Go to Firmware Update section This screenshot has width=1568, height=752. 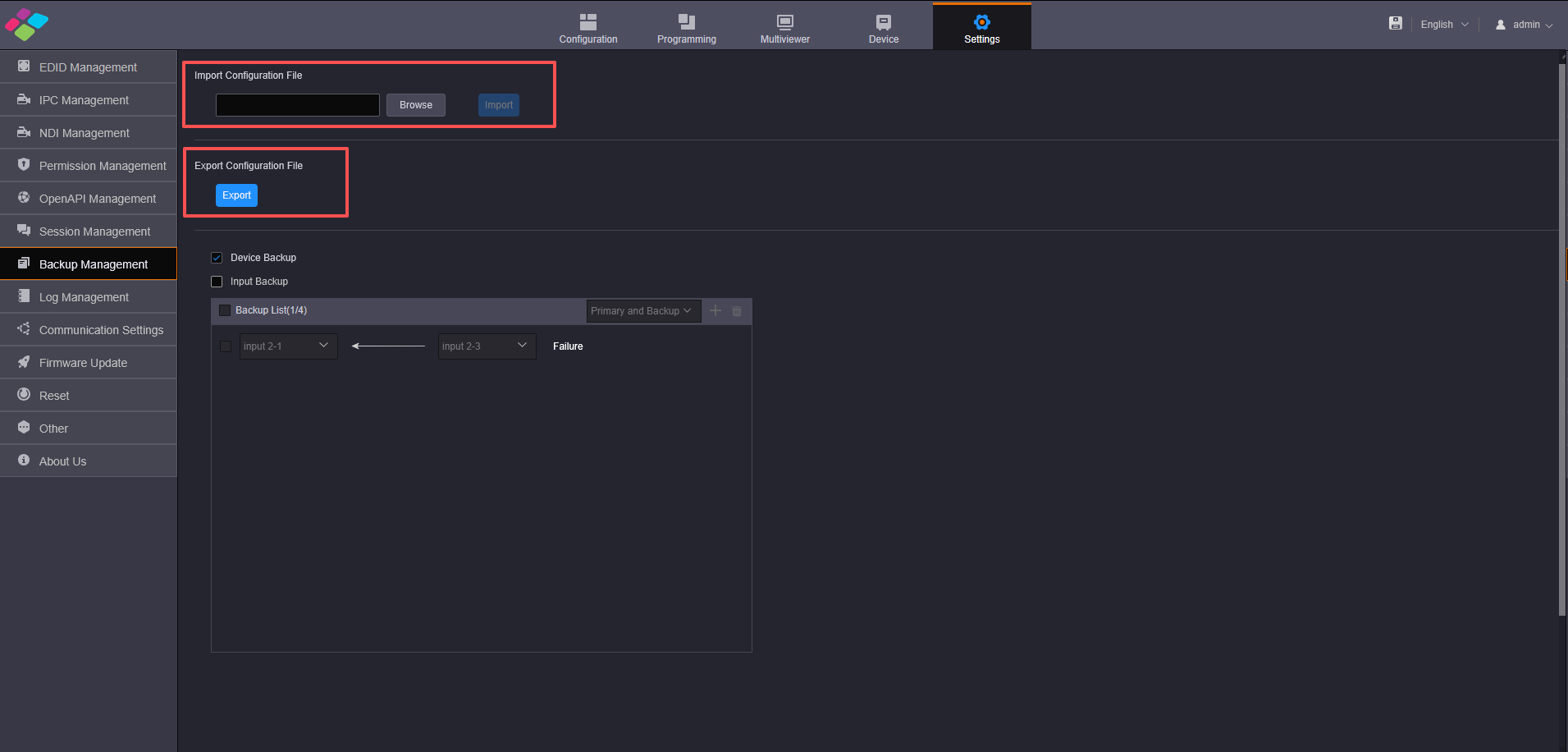click(x=89, y=362)
